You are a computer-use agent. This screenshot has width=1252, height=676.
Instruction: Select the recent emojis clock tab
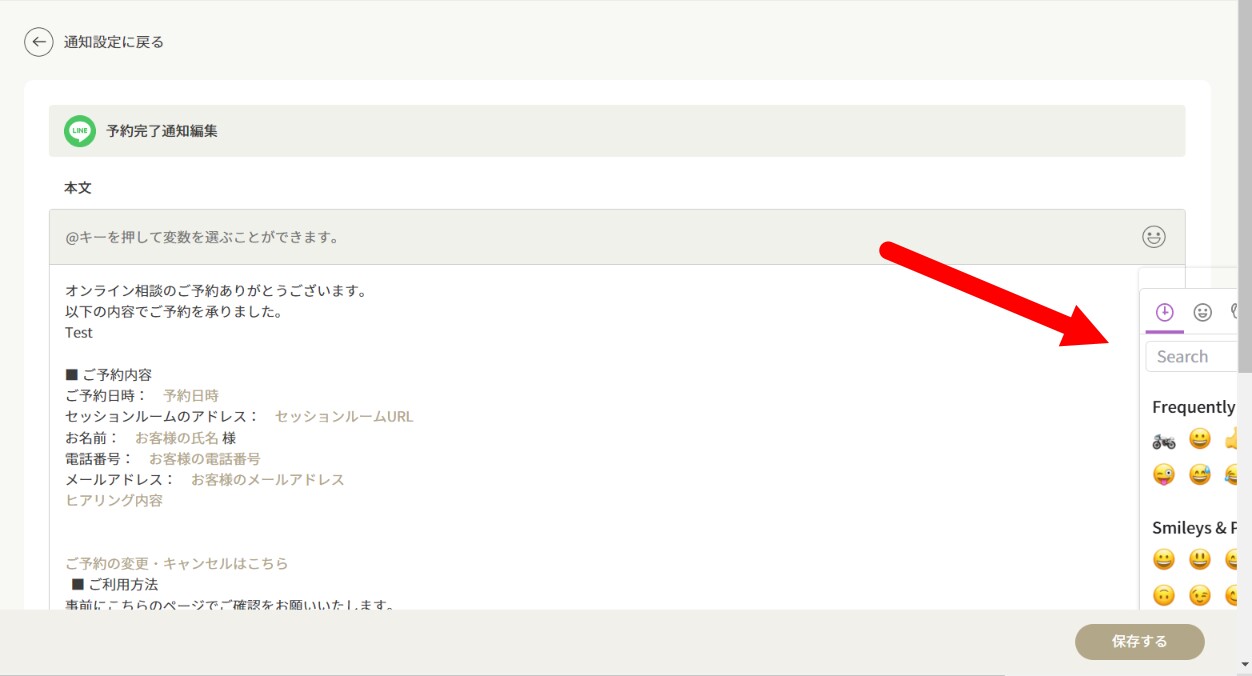click(1164, 312)
